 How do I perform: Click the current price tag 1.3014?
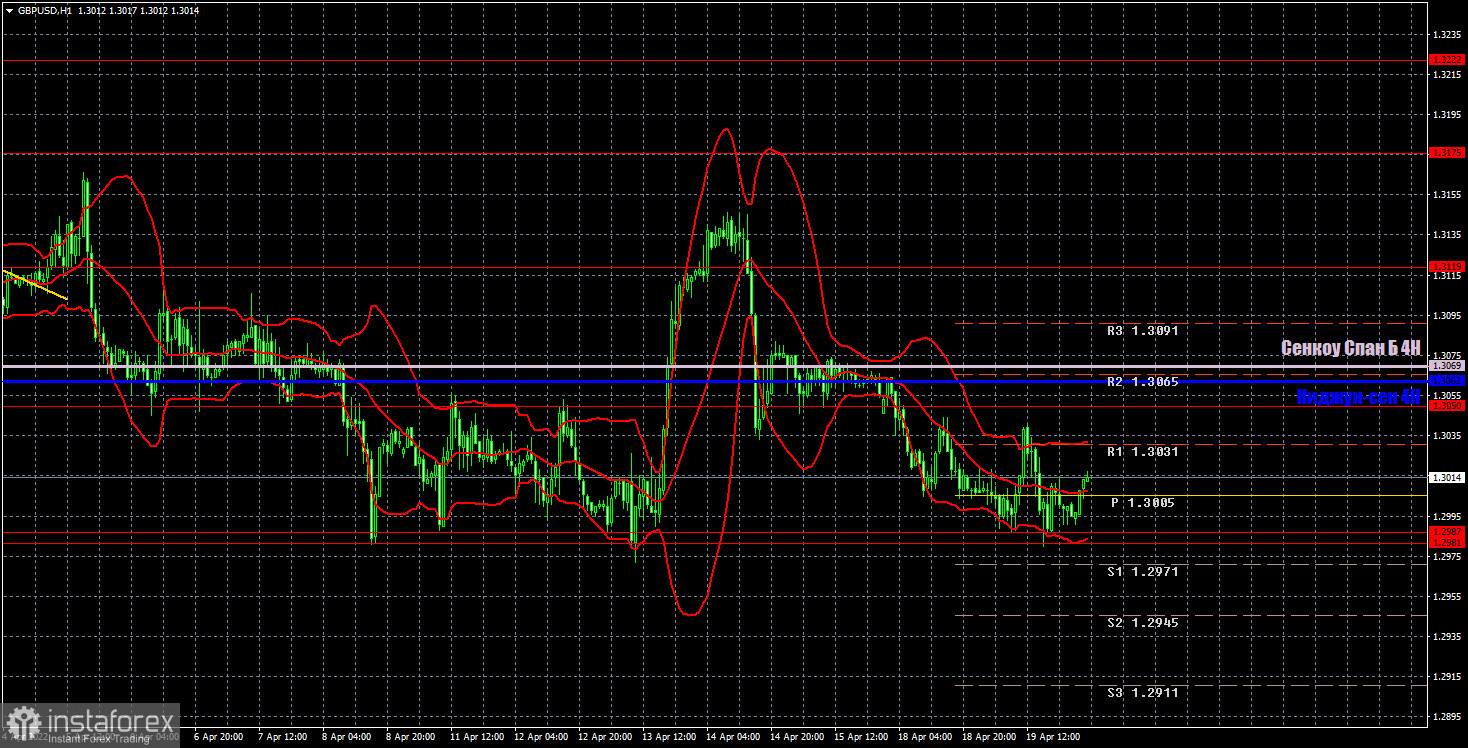[1447, 477]
